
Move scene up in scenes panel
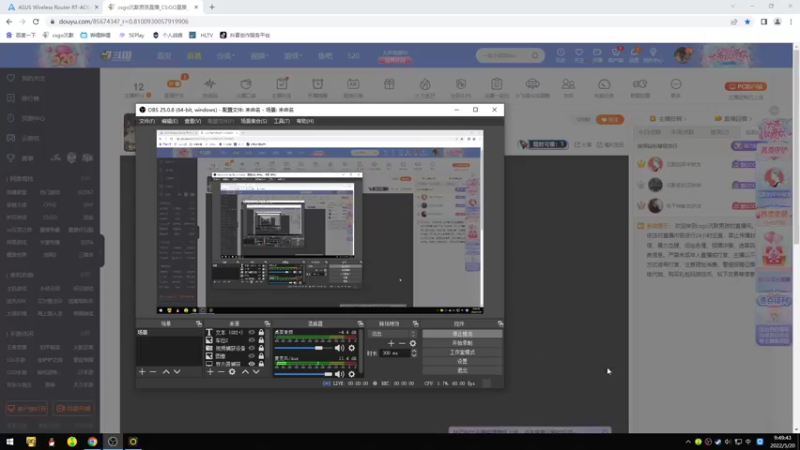(166, 372)
